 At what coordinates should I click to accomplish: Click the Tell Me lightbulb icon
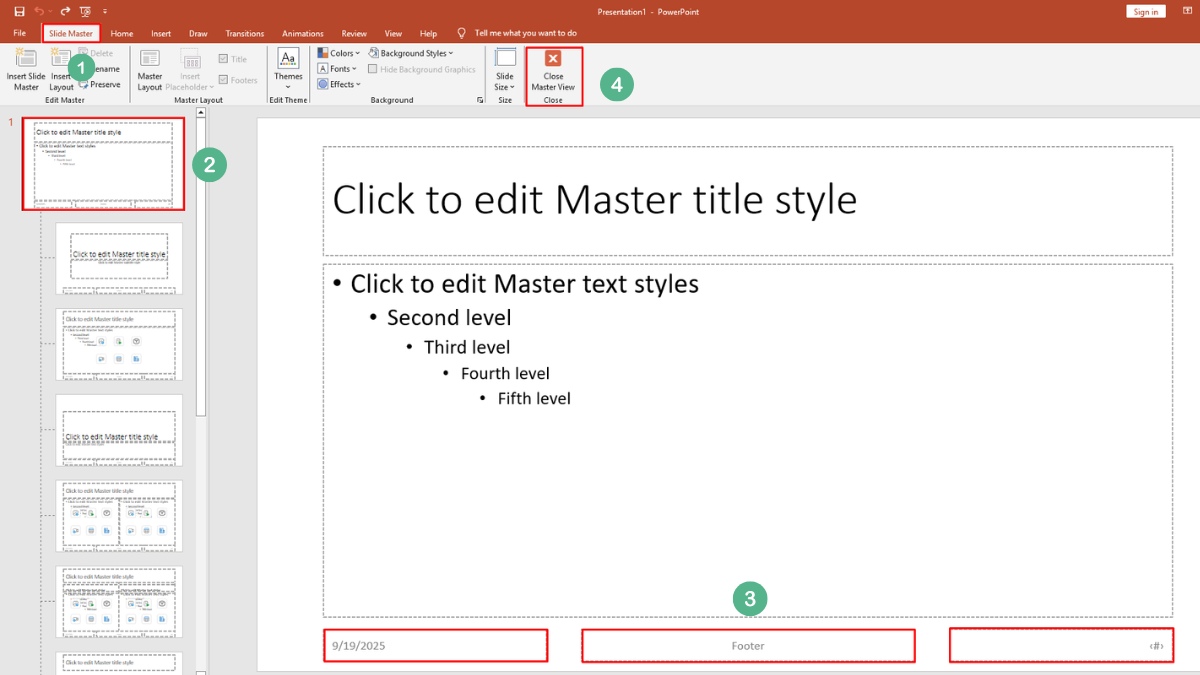click(x=461, y=33)
